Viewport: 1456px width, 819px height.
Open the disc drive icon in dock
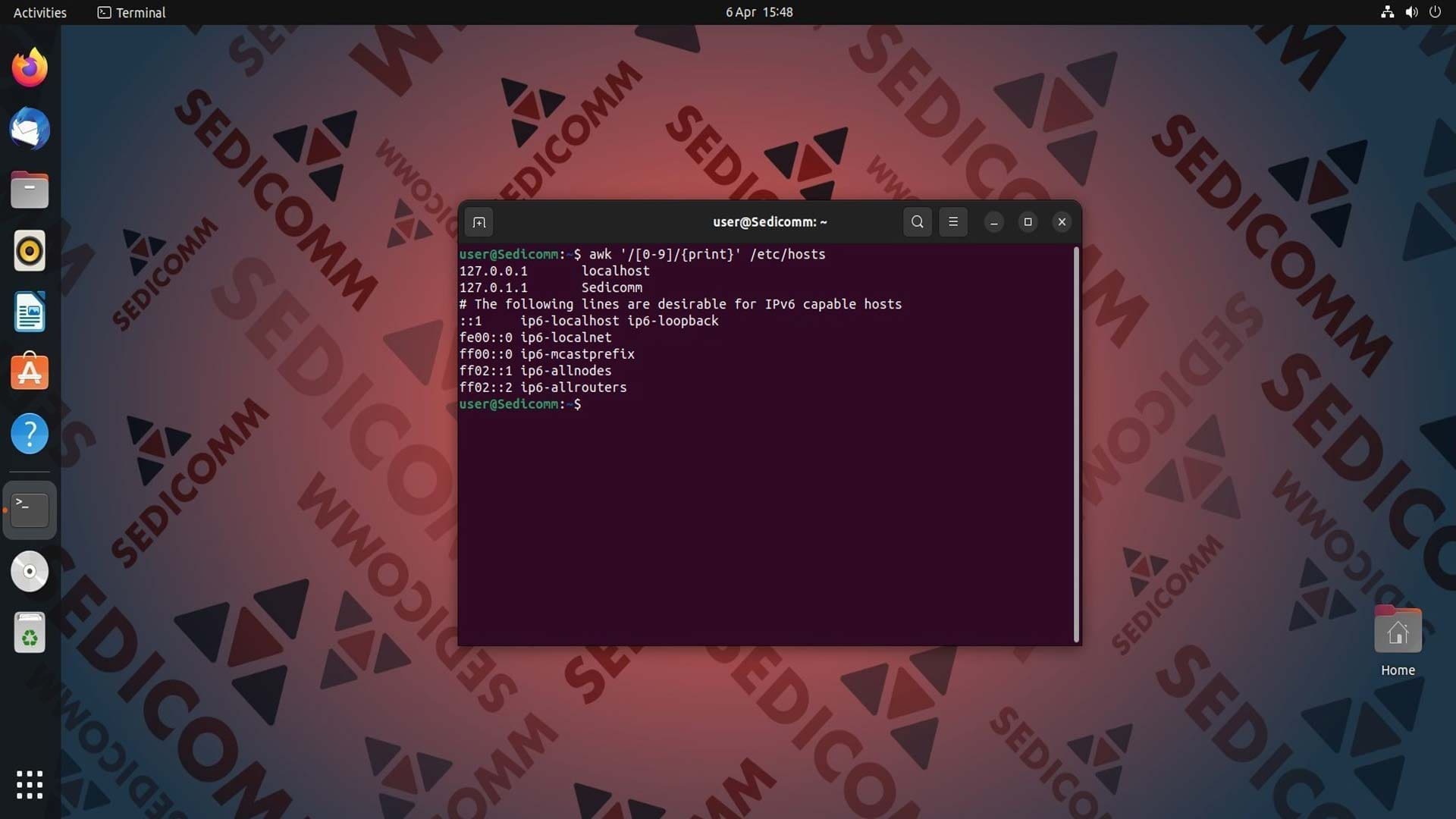coord(30,572)
